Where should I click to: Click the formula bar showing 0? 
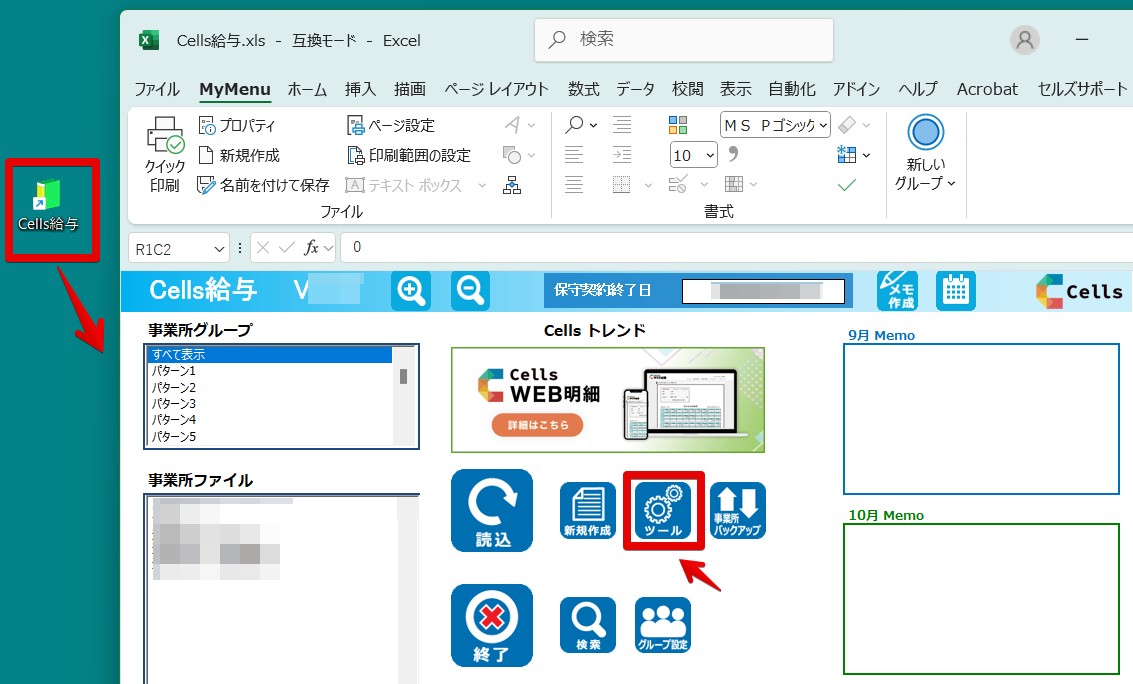point(736,248)
